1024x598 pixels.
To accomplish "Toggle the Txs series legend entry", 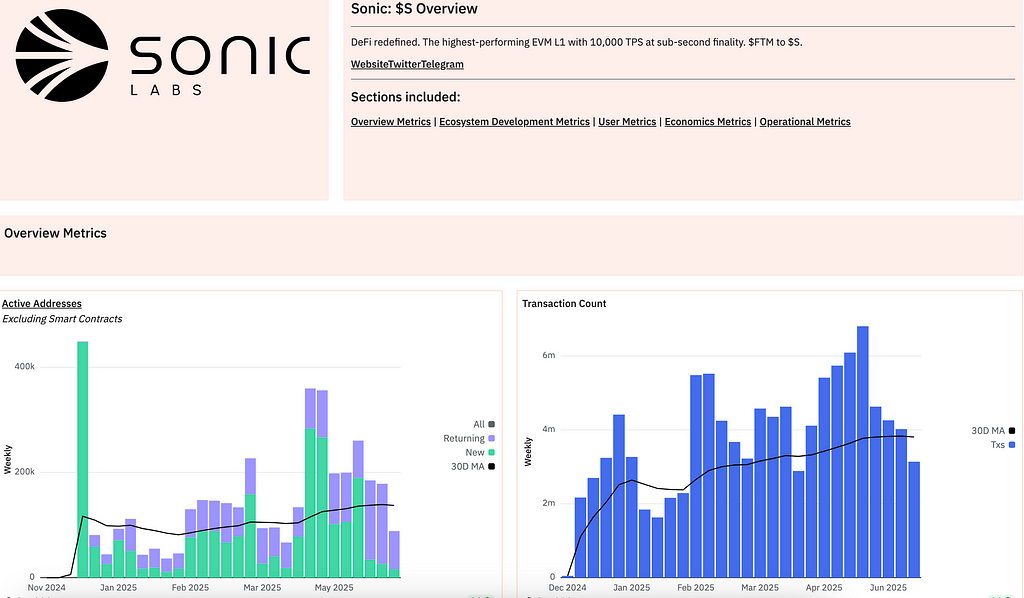I will (1002, 445).
